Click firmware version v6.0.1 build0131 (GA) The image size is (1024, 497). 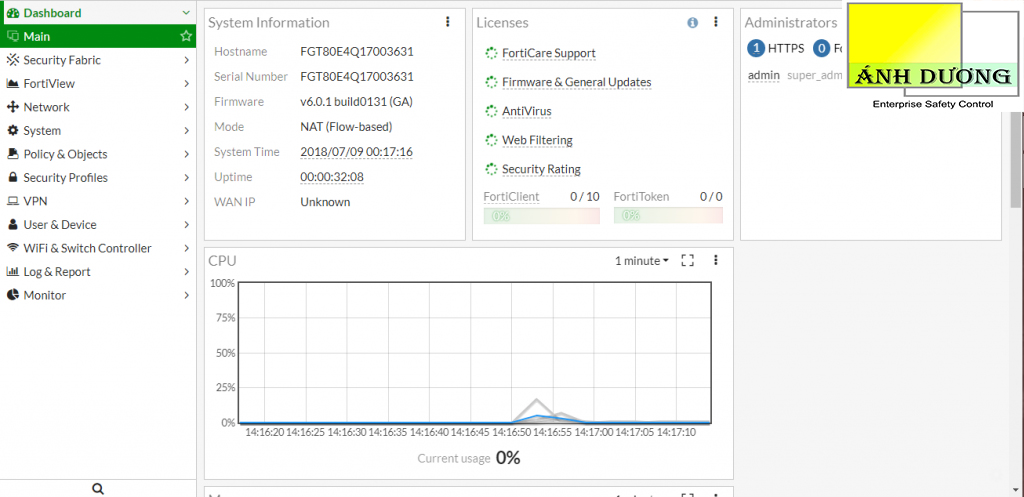coord(357,102)
